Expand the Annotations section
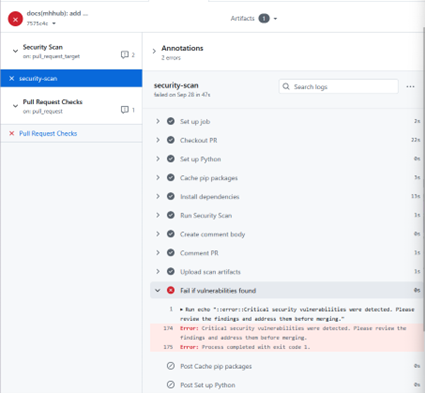Screen dimensions: 425x393 pyautogui.click(x=154, y=51)
